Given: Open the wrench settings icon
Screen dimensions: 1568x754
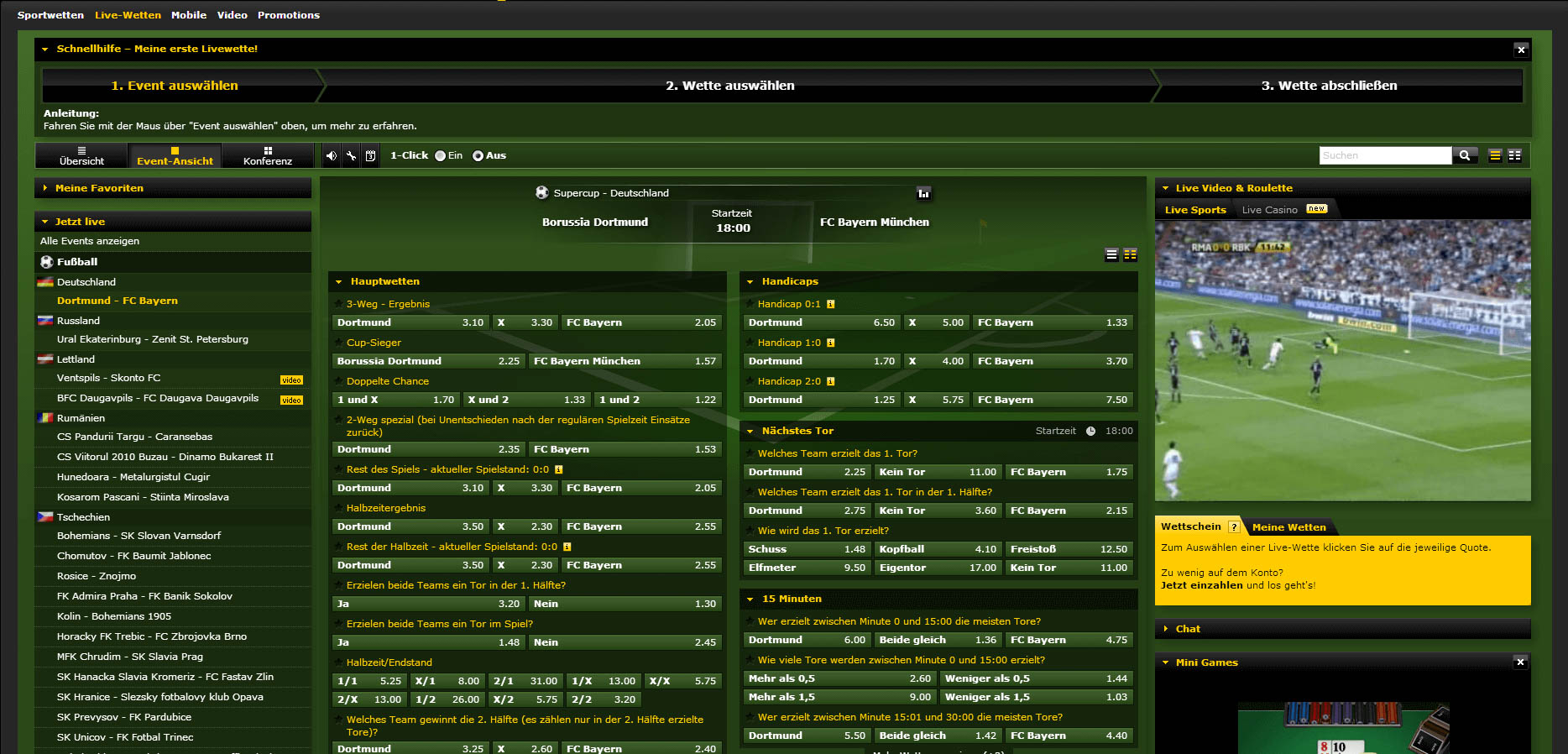Looking at the screenshot, I should [351, 155].
